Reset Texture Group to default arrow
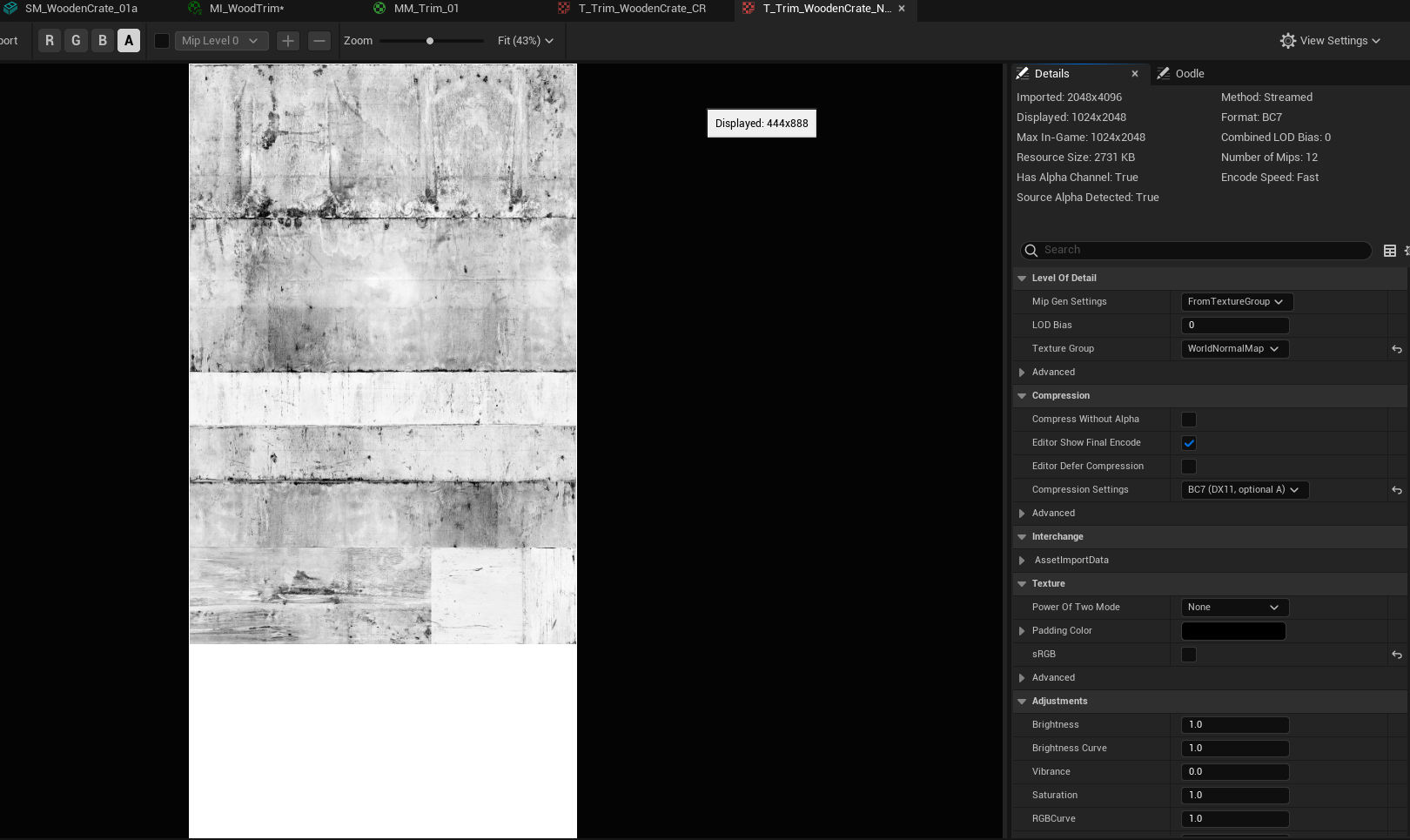The width and height of the screenshot is (1410, 840). (1396, 349)
